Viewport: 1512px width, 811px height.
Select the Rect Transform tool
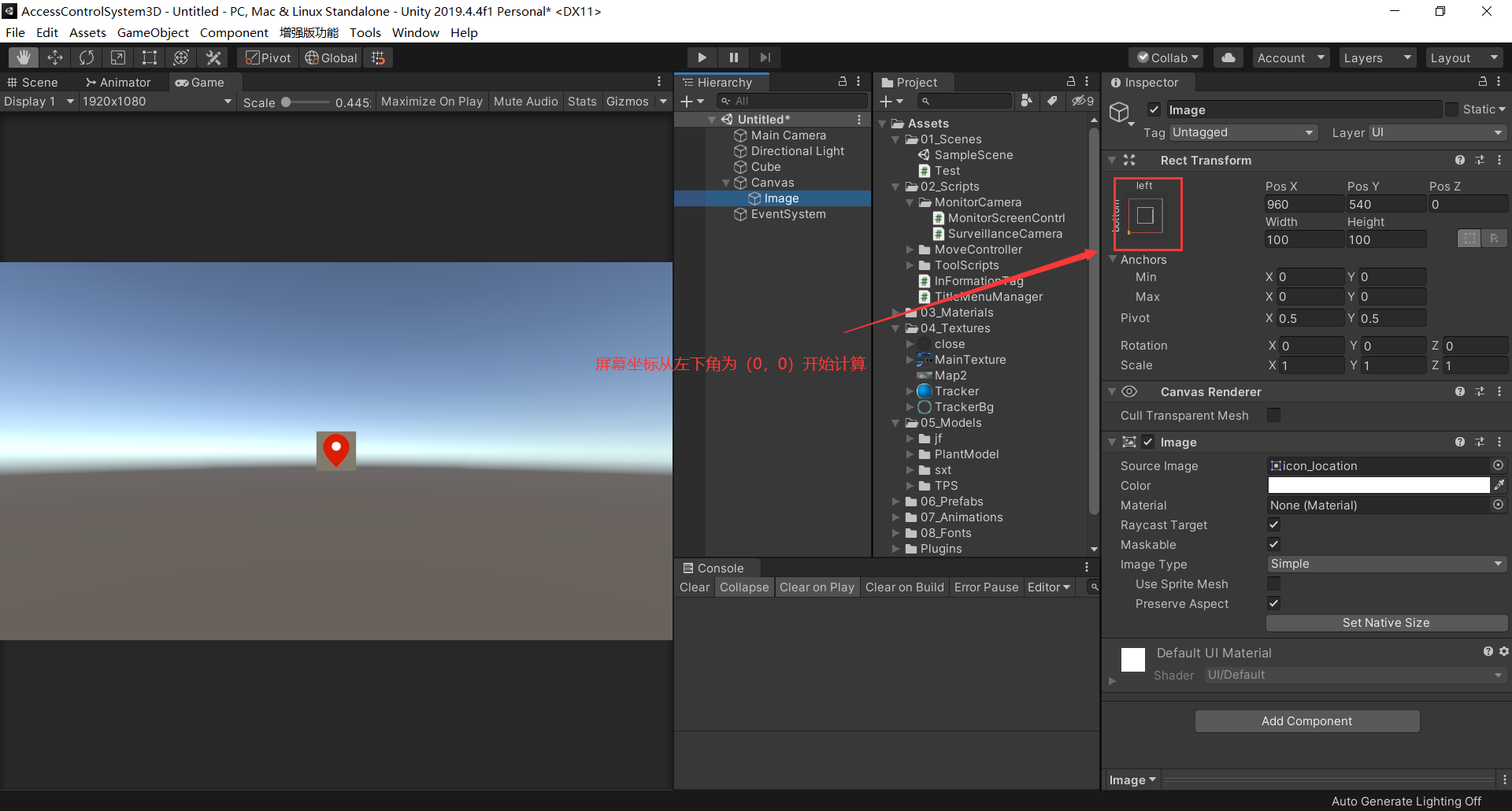click(x=150, y=57)
